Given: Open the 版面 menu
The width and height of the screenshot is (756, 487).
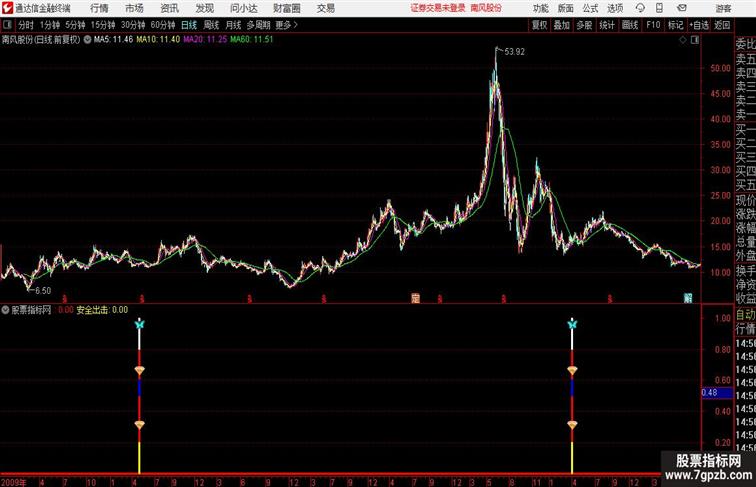Looking at the screenshot, I should [x=566, y=8].
